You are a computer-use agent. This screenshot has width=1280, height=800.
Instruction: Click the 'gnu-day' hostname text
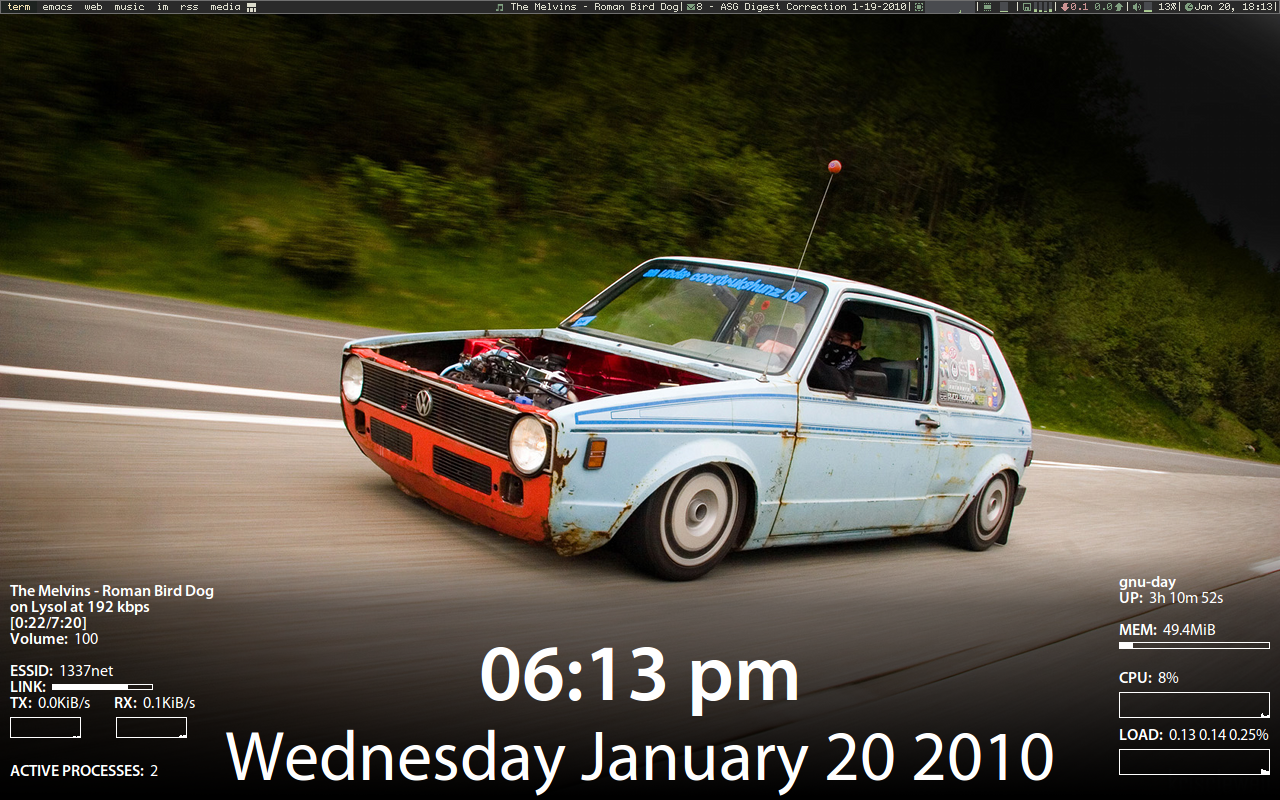[x=1147, y=582]
